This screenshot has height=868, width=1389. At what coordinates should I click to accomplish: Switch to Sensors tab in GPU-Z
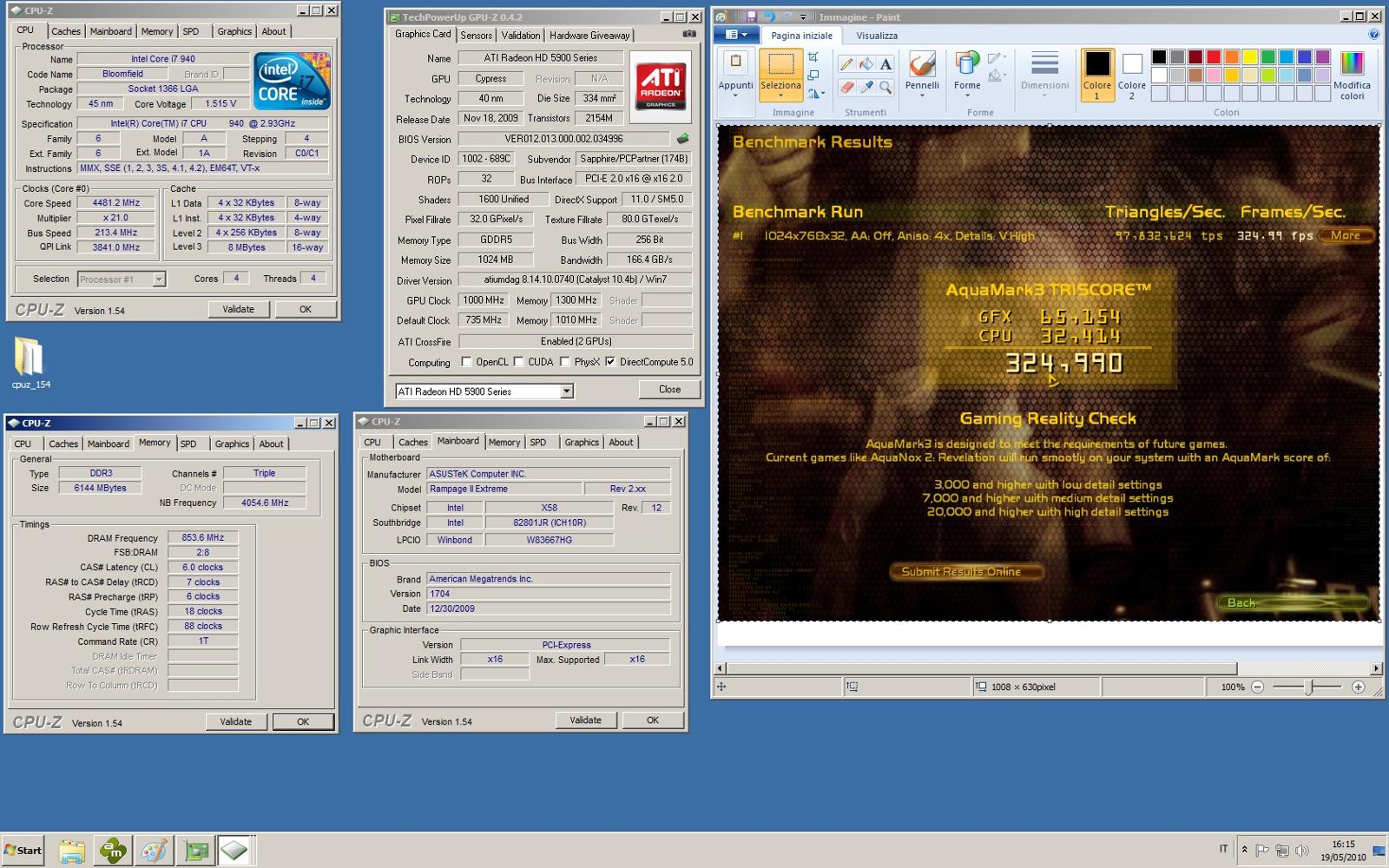(476, 35)
